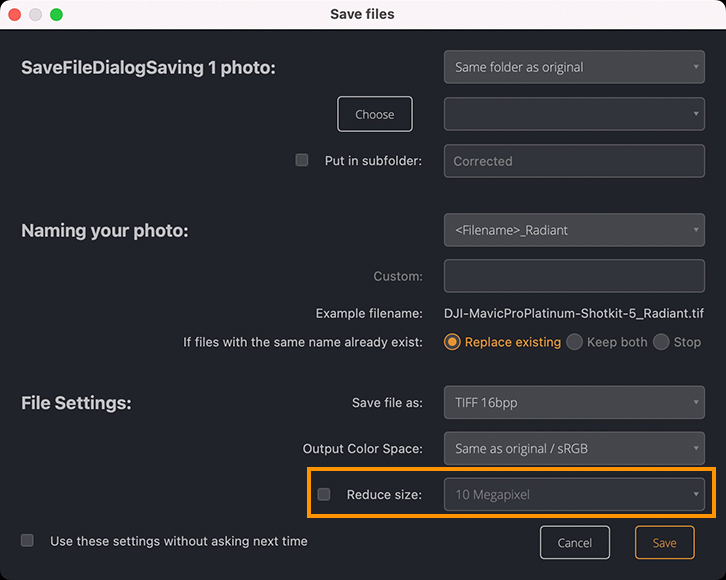Viewport: 726px width, 580px height.
Task: Click the example filename DJI-MavicProPlatinum-Shotkit-5_Radiant.tif
Action: coord(574,313)
